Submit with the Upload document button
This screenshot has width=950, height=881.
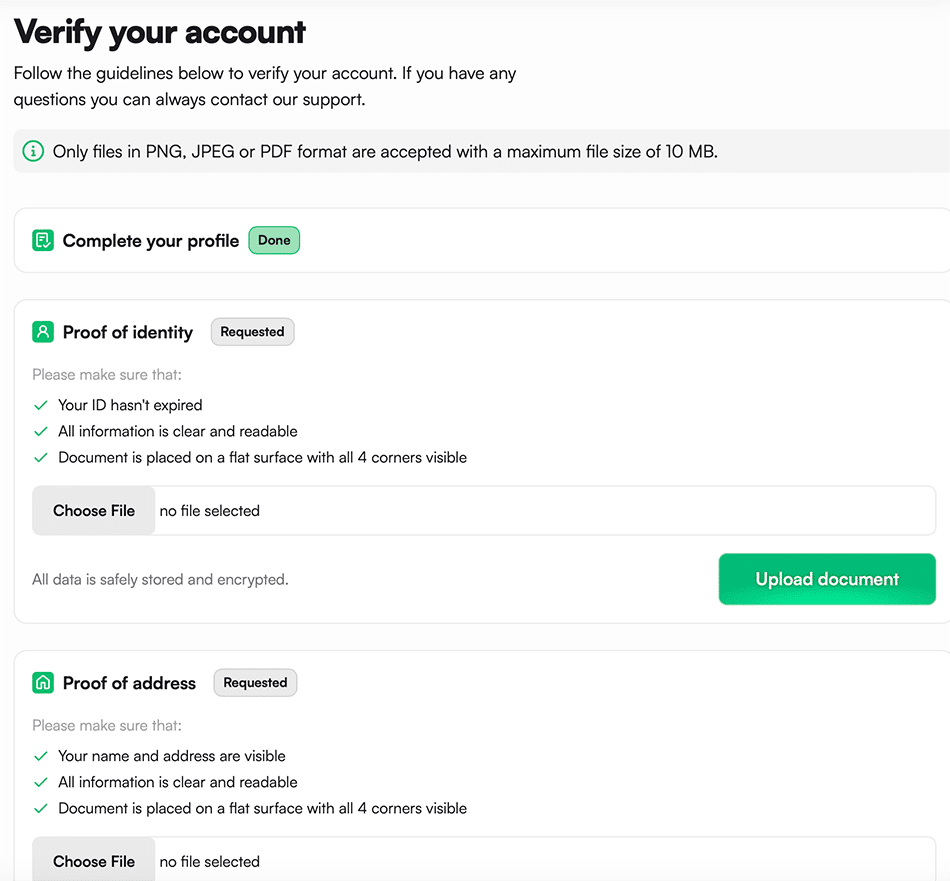[827, 579]
